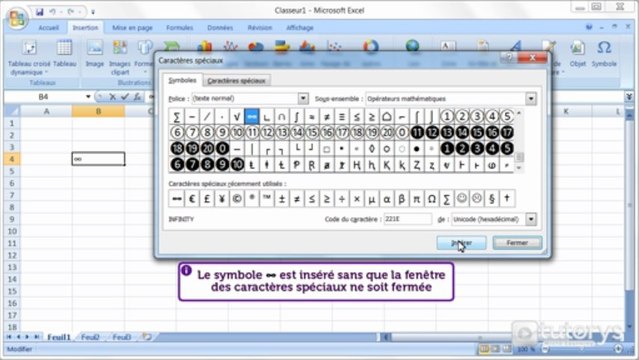Viewport: 639px width, 360px height.
Task: Insert an Objet from the ribbon
Action: pyautogui.click(x=578, y=53)
